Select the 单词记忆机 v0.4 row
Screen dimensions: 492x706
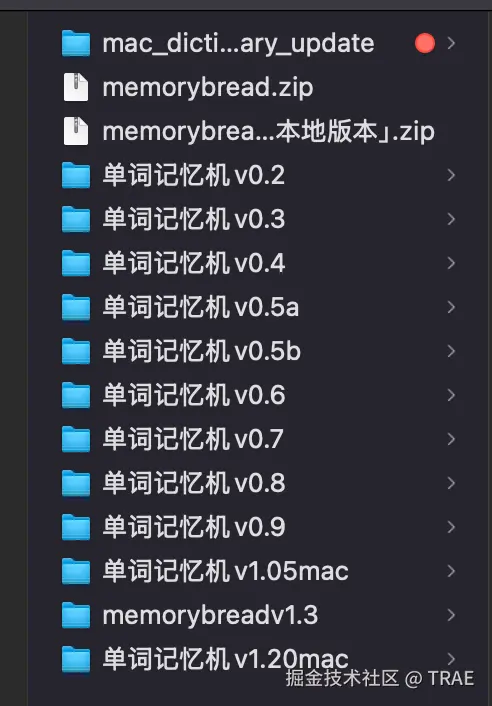tap(259, 263)
